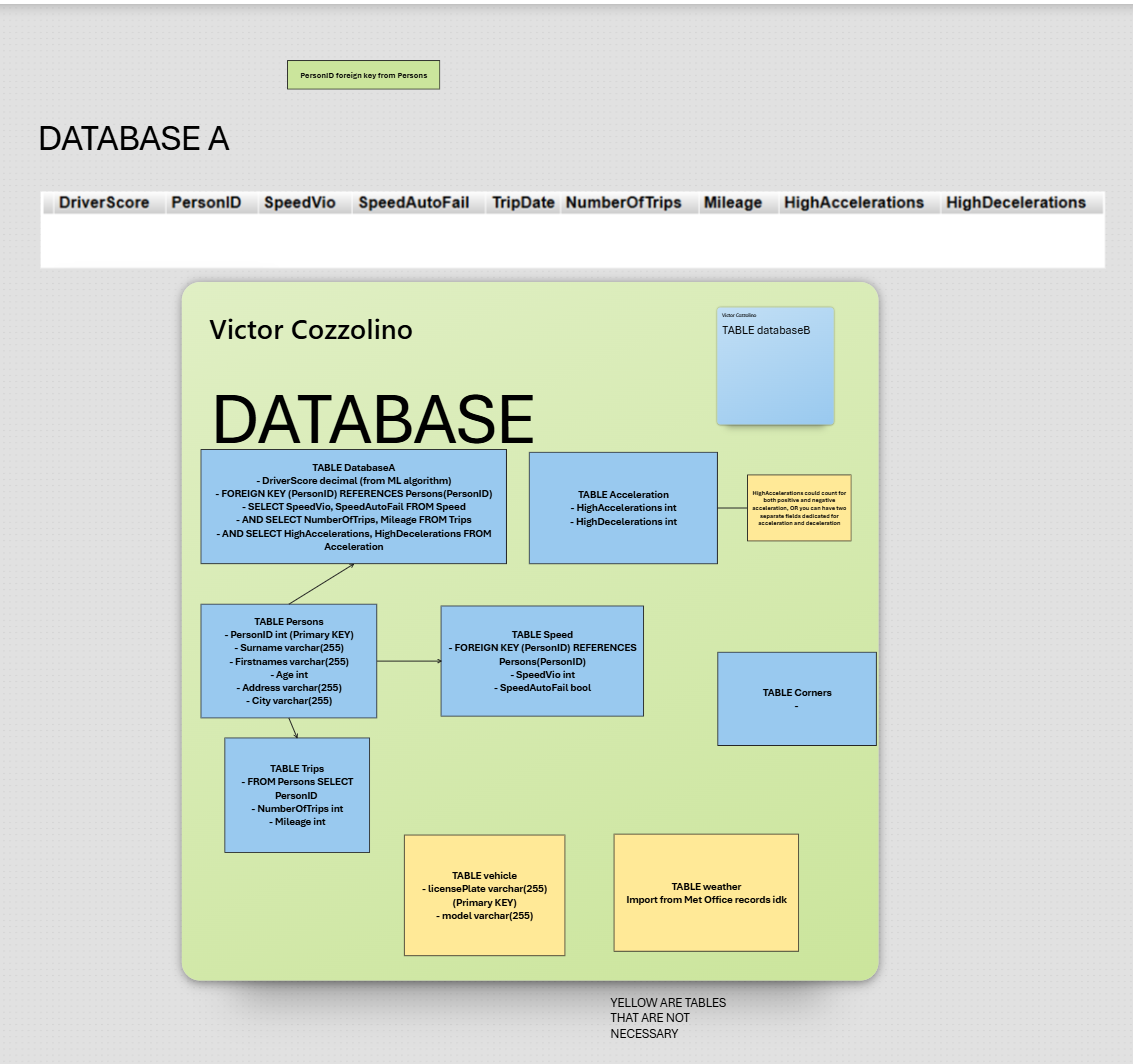Select the 'PersonID foreign key from Persons' note
This screenshot has height=1064, width=1133.
[x=363, y=75]
